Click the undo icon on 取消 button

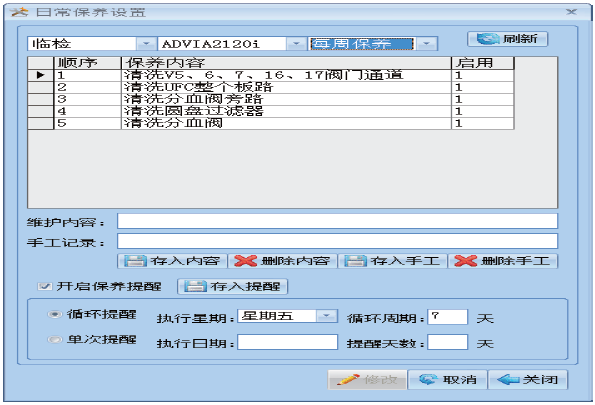[x=428, y=380]
